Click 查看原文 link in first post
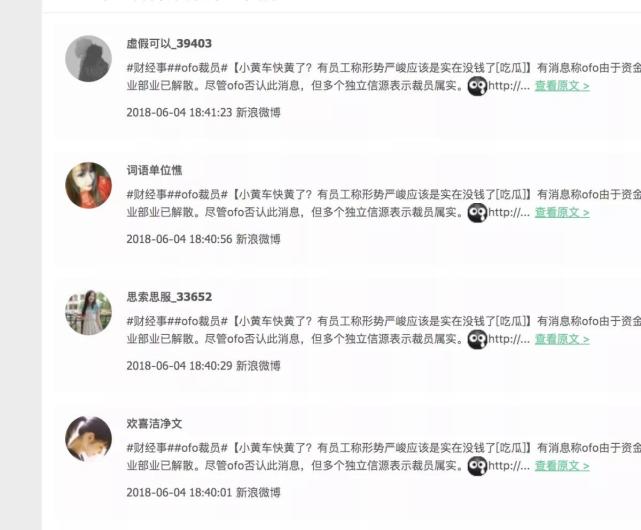The width and height of the screenshot is (641, 530). 562,86
